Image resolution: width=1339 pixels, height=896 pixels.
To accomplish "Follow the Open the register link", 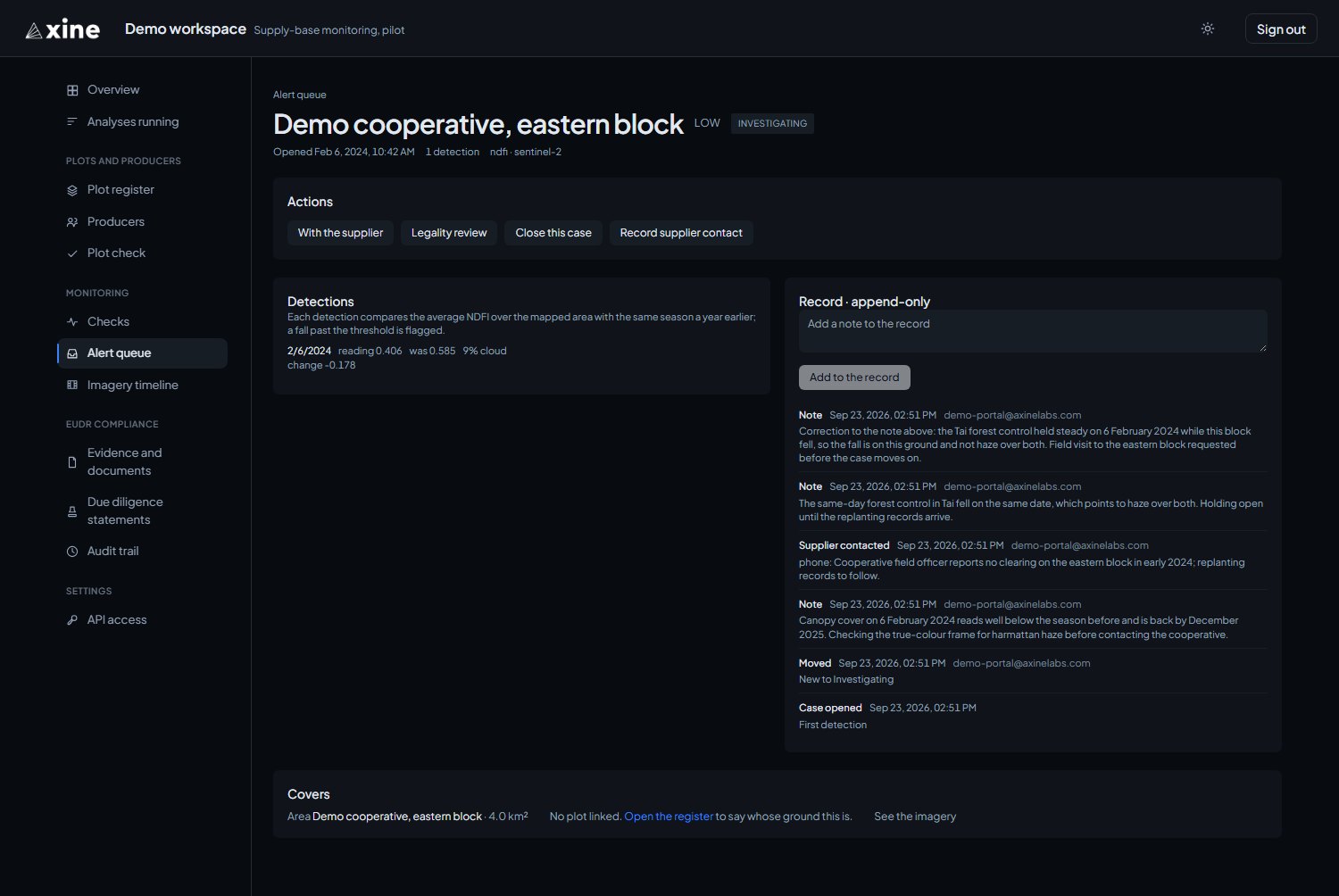I will pyautogui.click(x=669, y=817).
